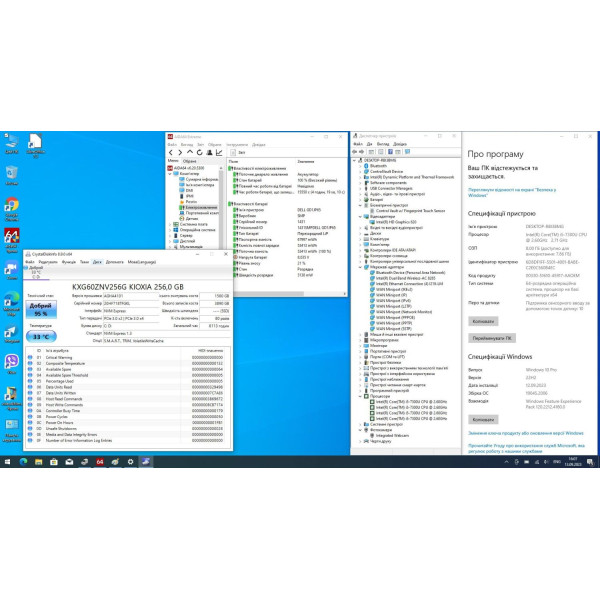Select Power On Hours SMART row

click(x=128, y=423)
